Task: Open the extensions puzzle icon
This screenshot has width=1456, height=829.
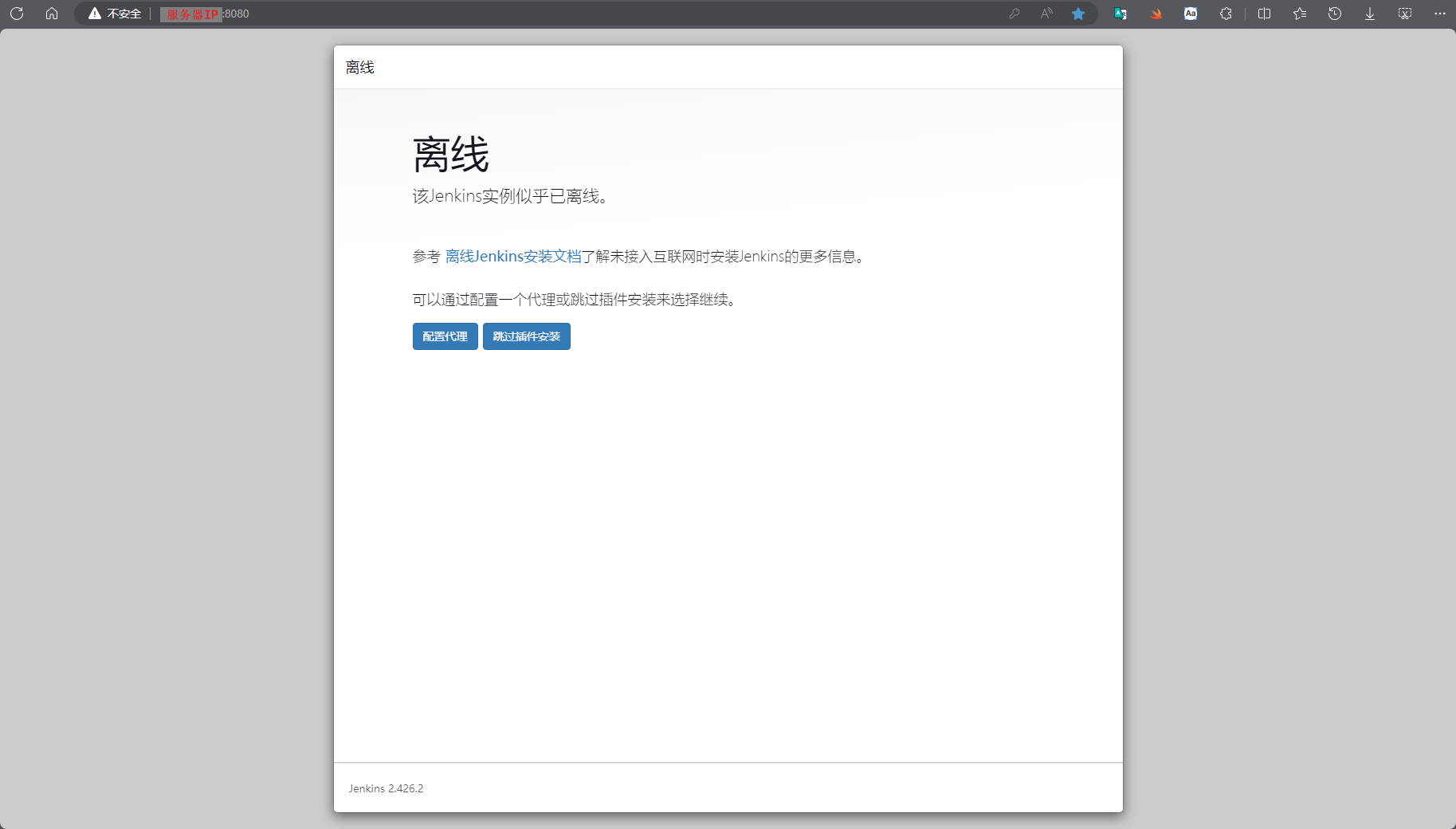Action: click(1226, 14)
